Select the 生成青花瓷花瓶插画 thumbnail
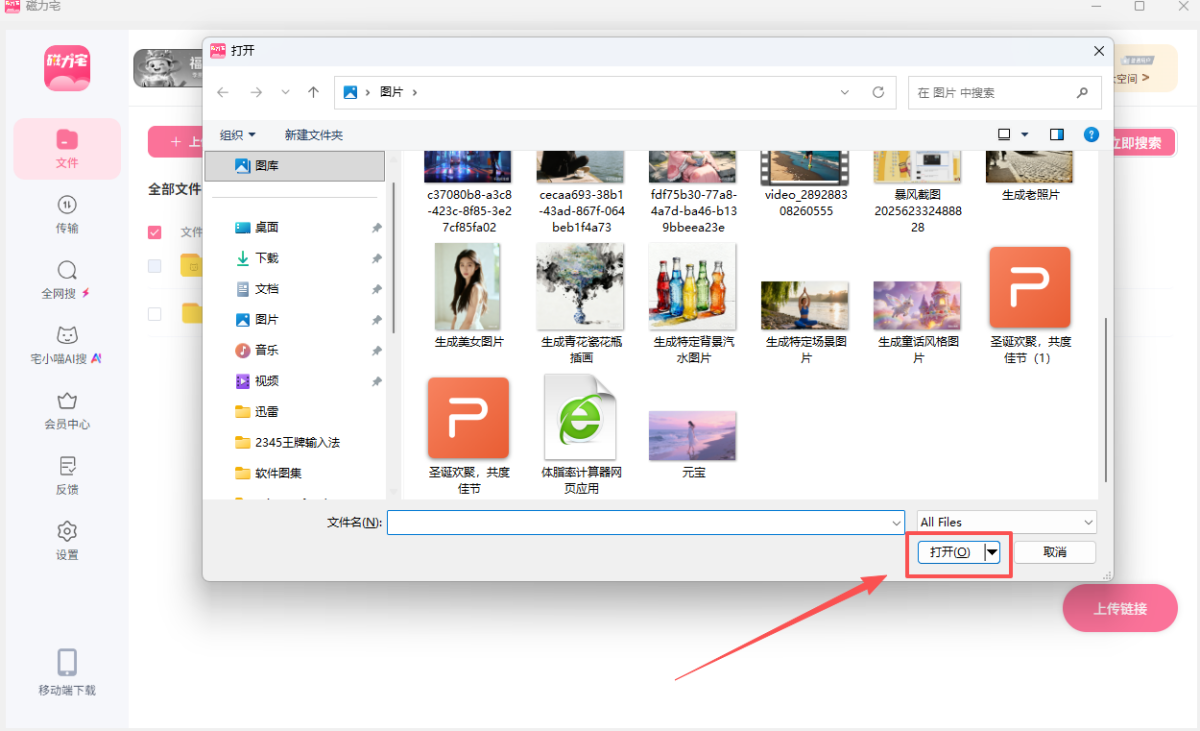The image size is (1200, 731). (x=581, y=287)
